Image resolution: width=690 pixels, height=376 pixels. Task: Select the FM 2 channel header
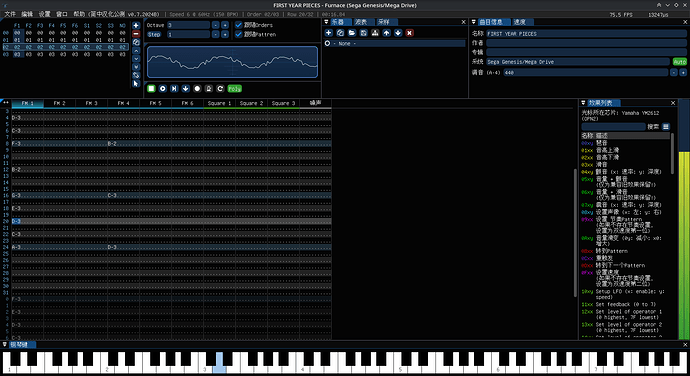pos(59,103)
